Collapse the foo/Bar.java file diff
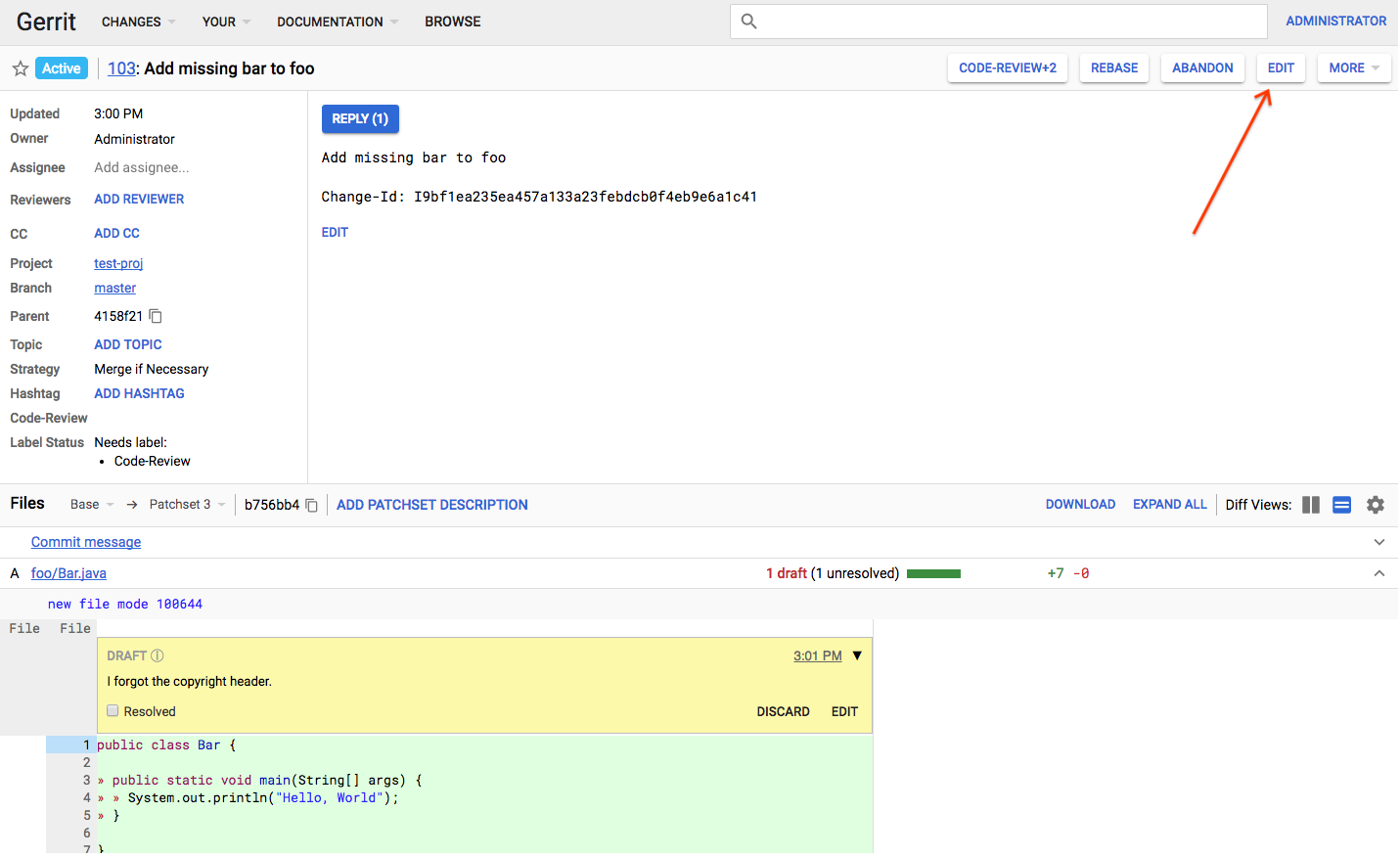 tap(1378, 573)
